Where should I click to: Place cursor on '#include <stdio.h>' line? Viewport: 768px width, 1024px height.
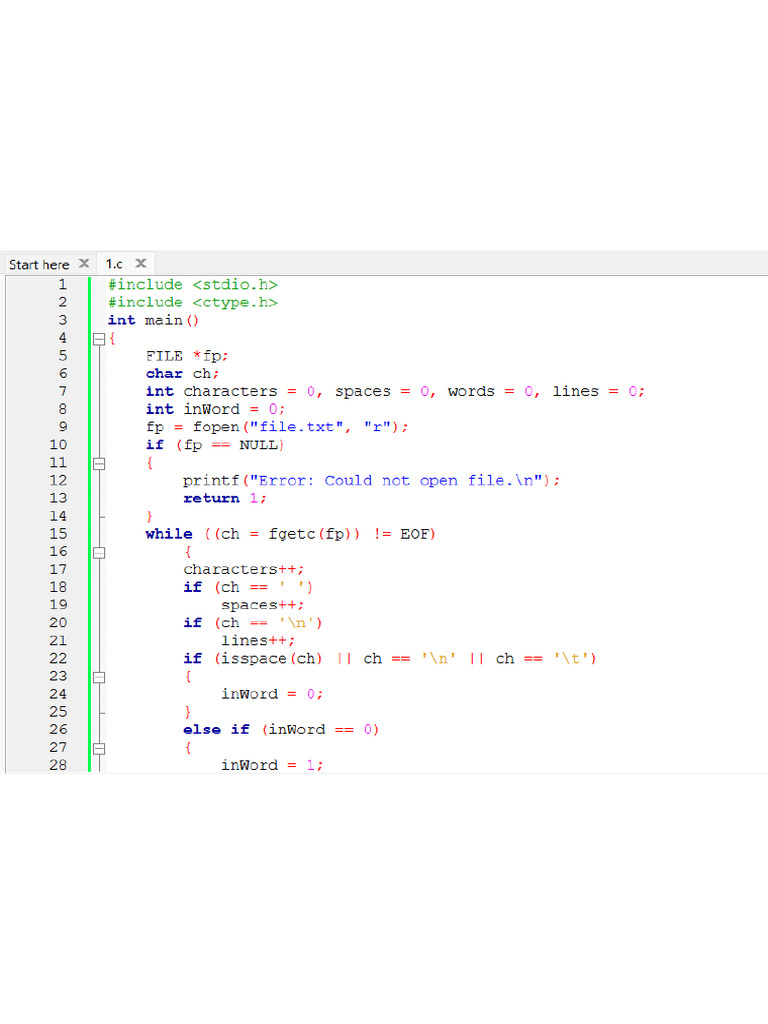[193, 285]
